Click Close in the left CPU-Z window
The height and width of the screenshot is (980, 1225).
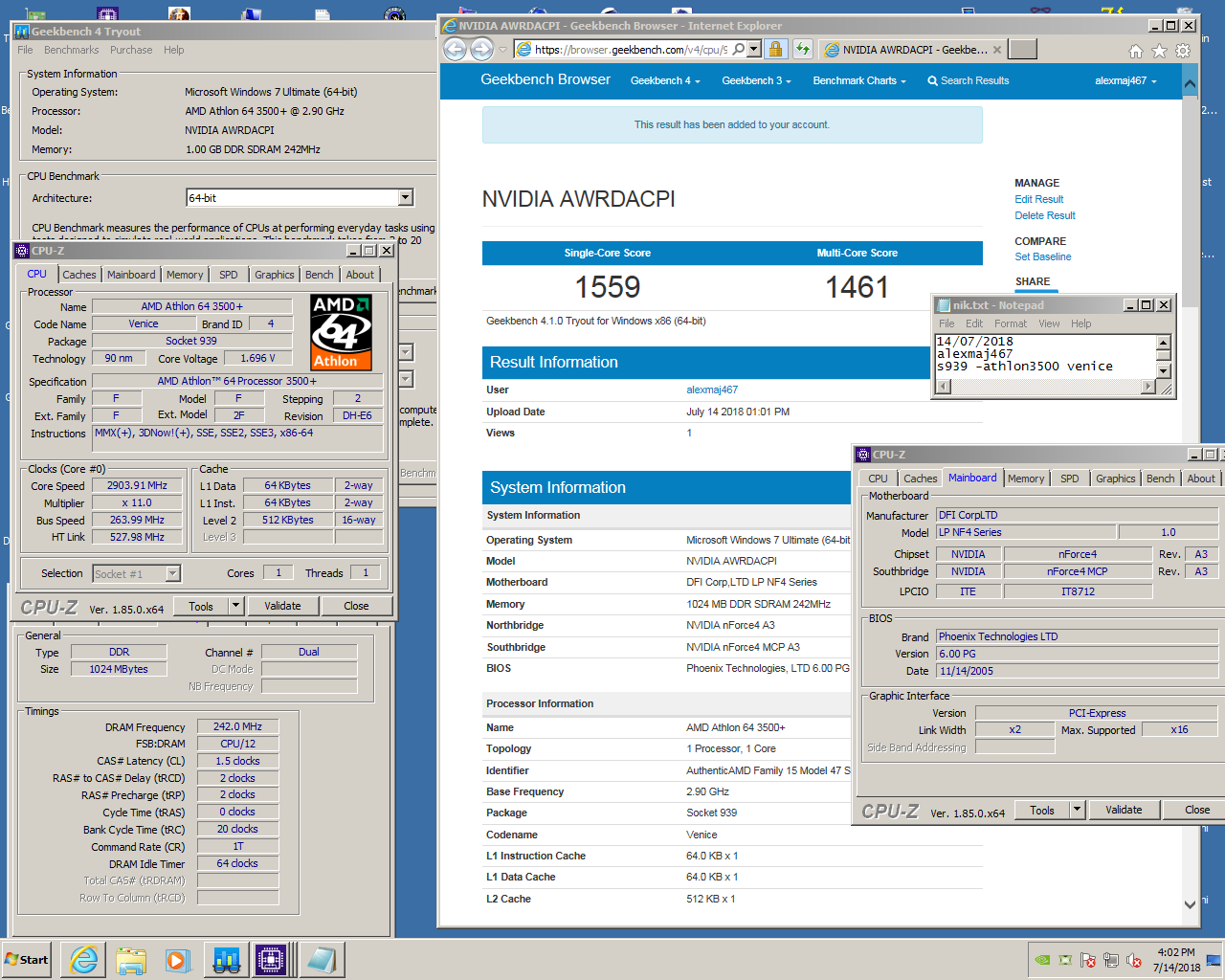pos(356,606)
